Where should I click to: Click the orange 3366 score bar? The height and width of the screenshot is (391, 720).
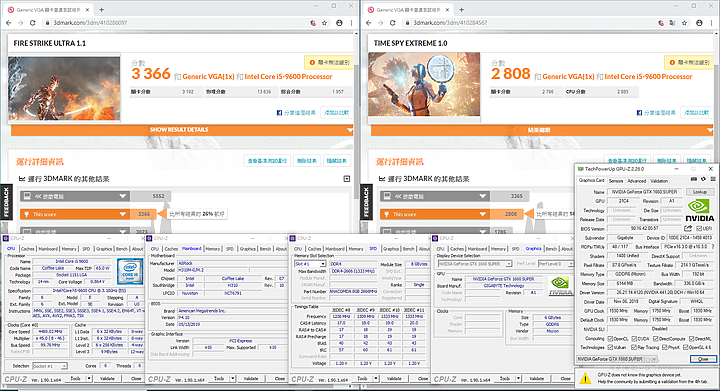144,214
